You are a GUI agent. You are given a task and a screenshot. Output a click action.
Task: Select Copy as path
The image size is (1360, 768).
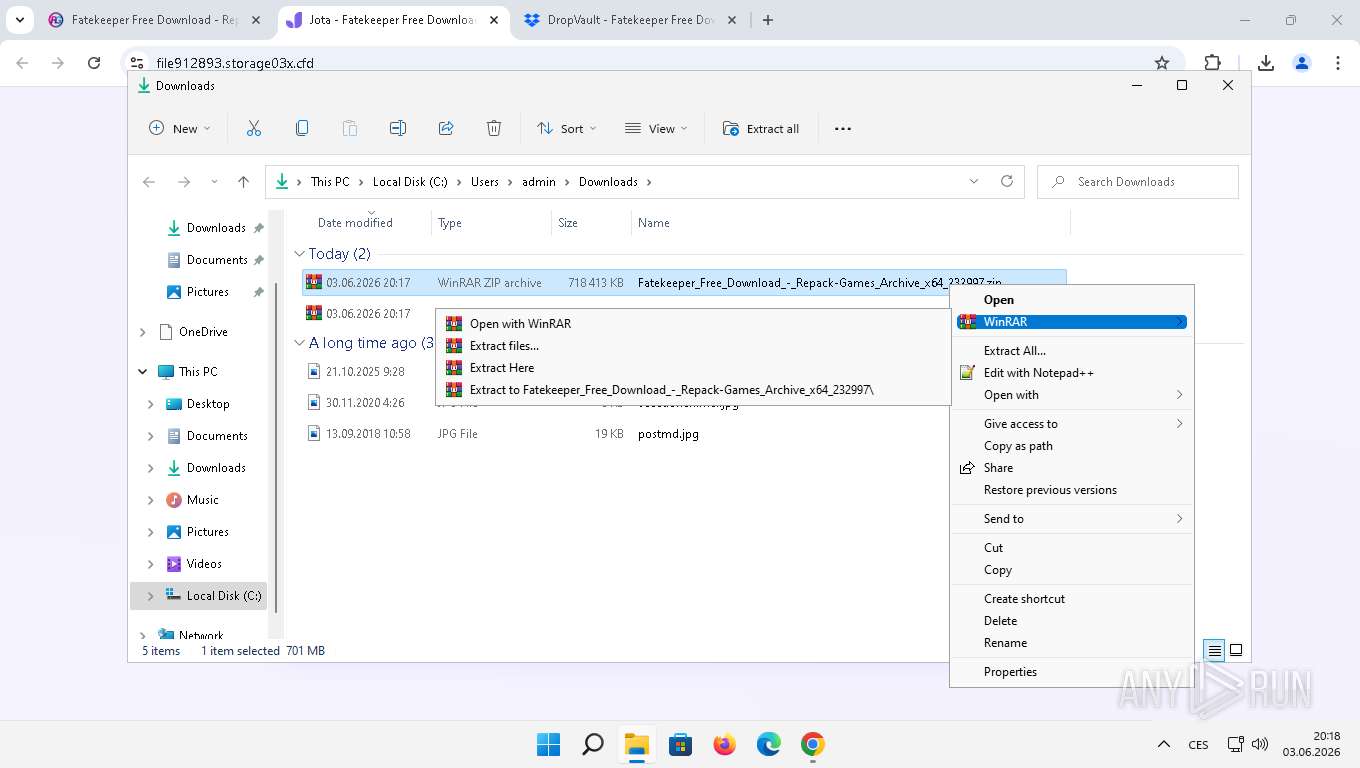(x=1072, y=446)
